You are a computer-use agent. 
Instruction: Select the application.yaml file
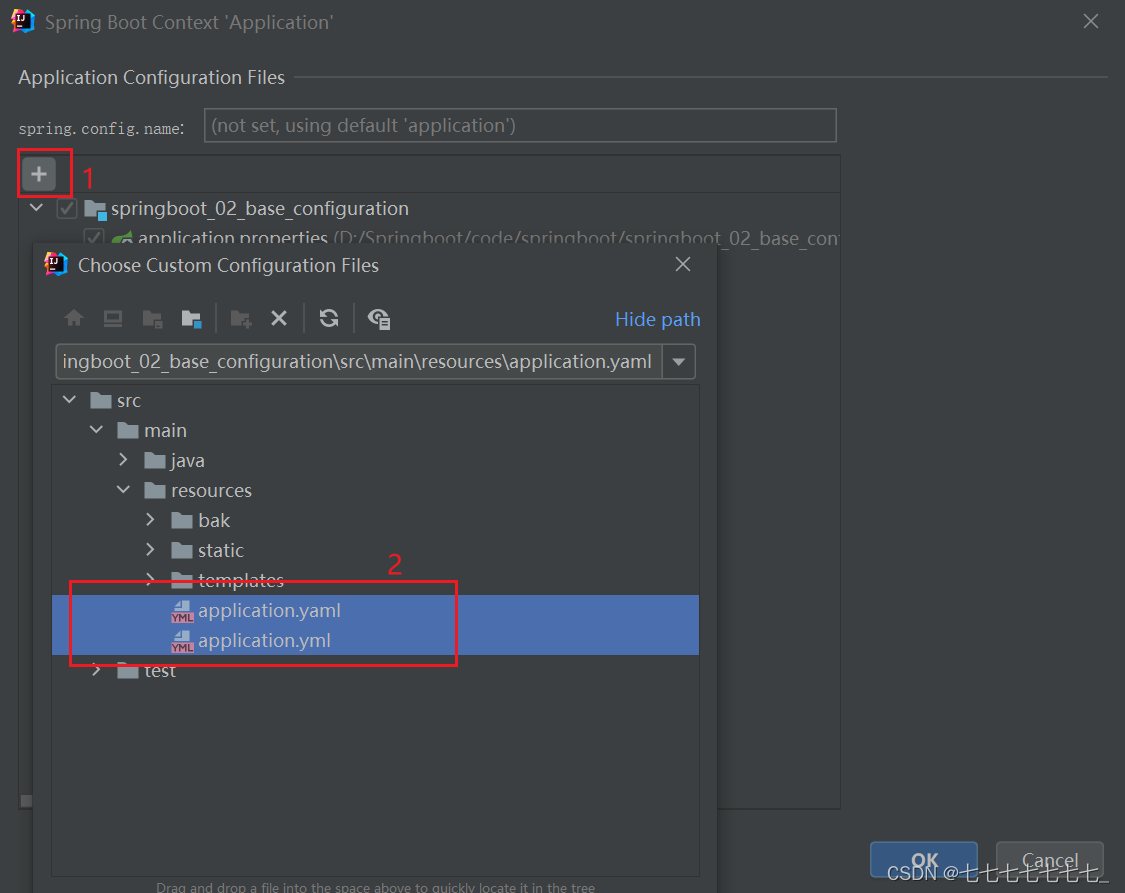pos(375,610)
